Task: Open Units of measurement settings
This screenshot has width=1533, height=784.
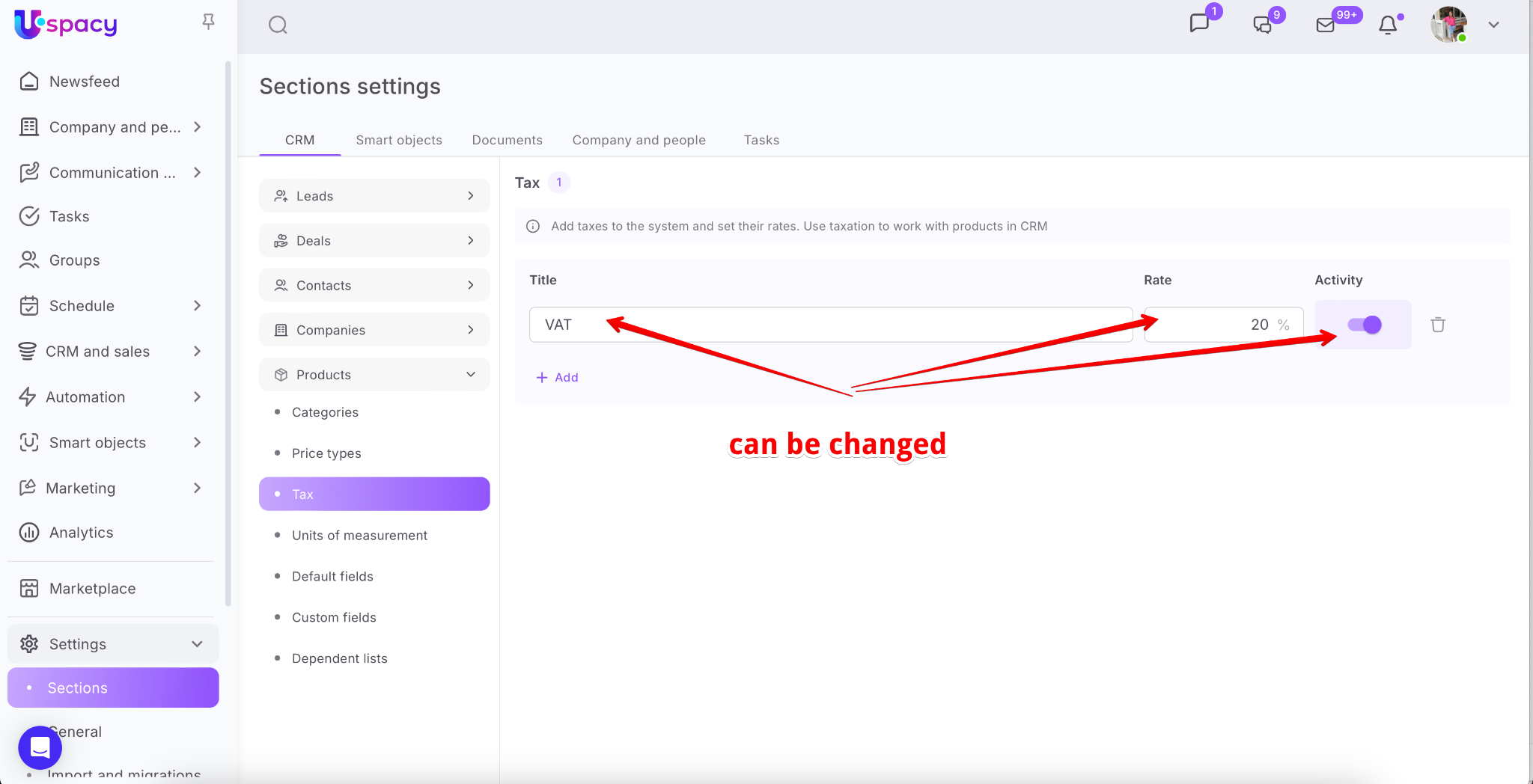Action: [x=359, y=536]
